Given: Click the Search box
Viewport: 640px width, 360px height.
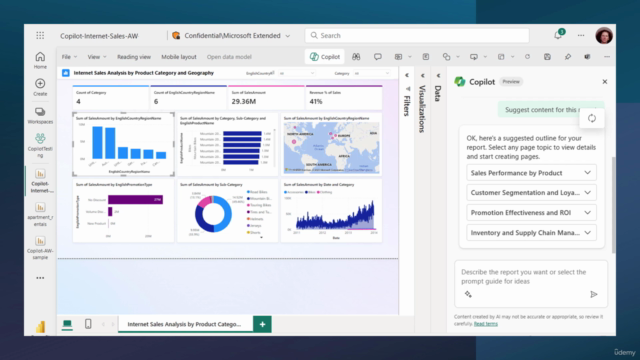Looking at the screenshot, I should (417, 36).
